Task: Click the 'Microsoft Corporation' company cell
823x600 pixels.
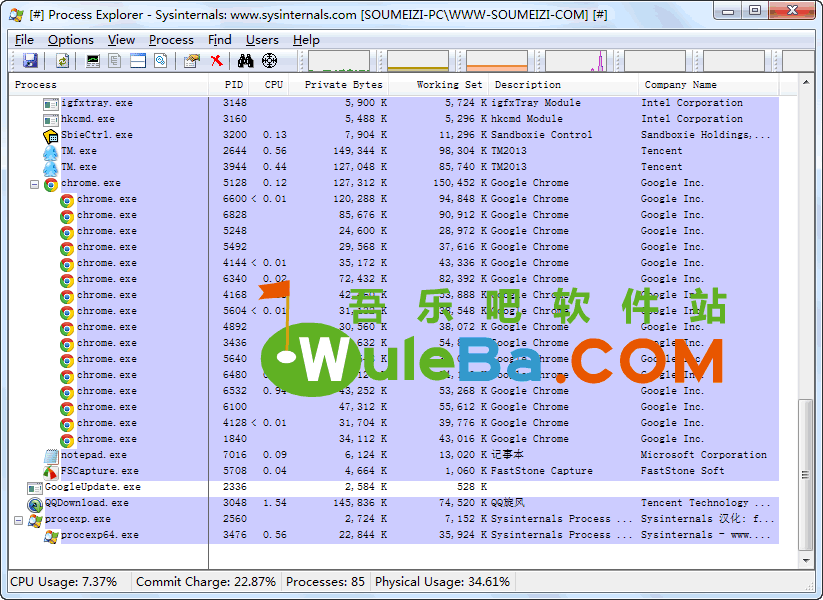Action: [x=703, y=455]
